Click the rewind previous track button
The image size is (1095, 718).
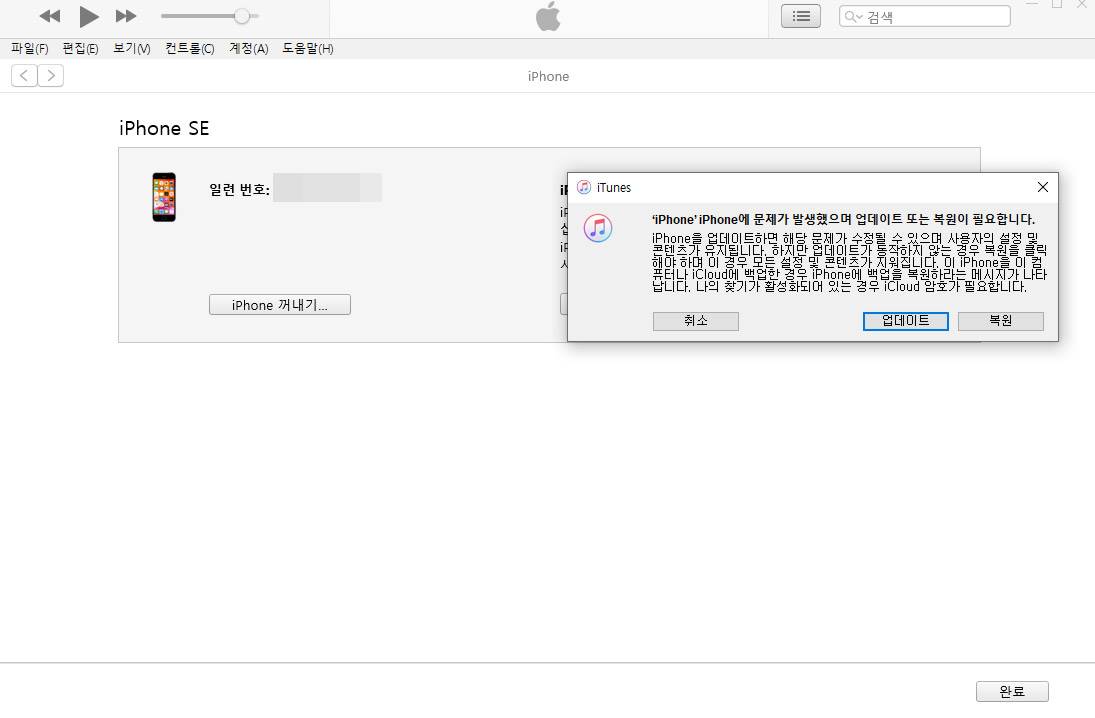[50, 16]
